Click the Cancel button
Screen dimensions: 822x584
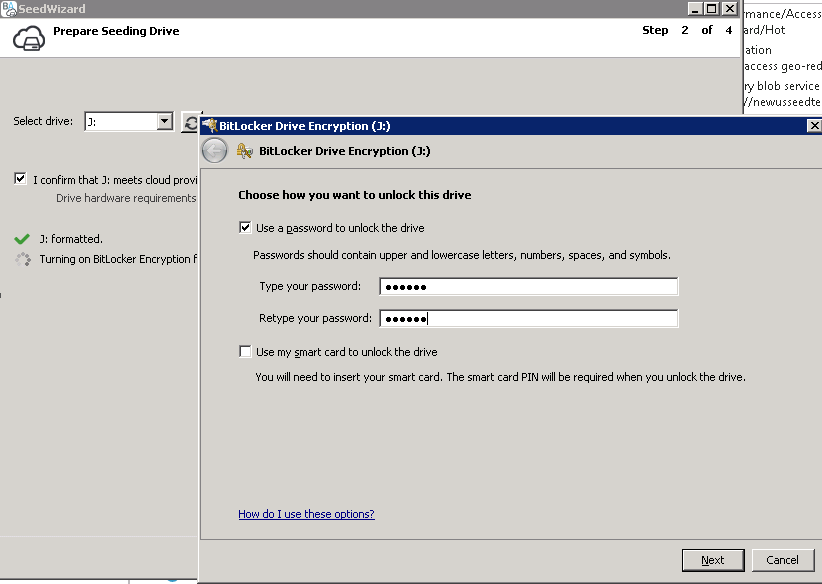[783, 560]
